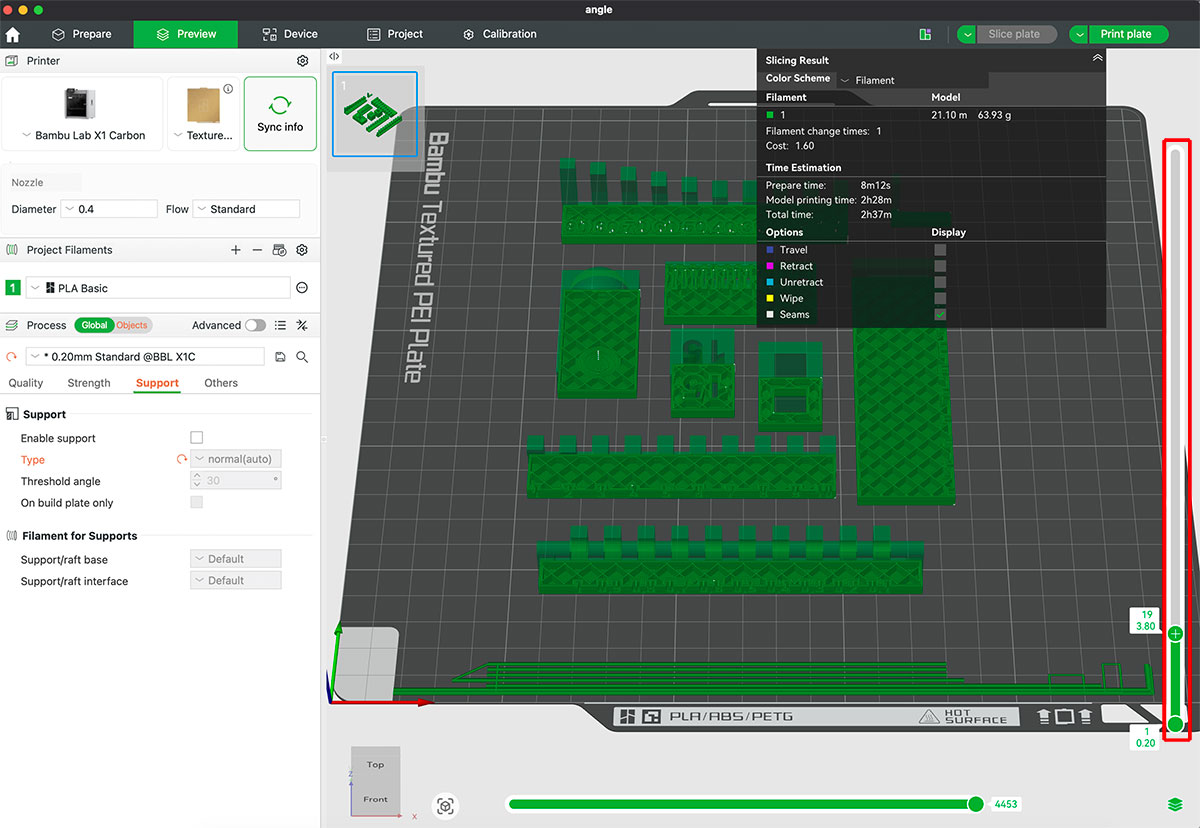Edit PLA Basic filament preset

click(x=302, y=288)
